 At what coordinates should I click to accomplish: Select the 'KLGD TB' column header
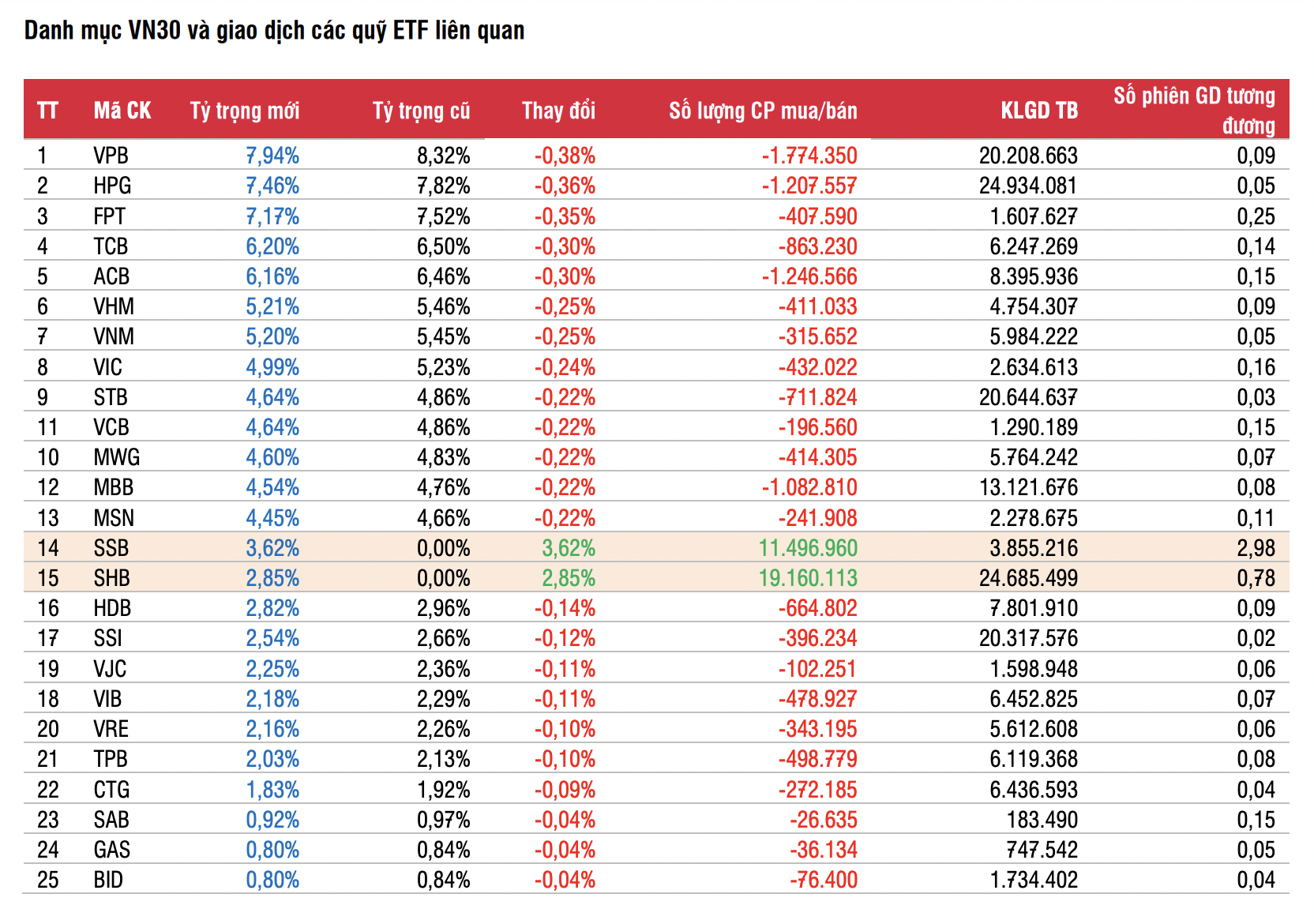[1039, 111]
